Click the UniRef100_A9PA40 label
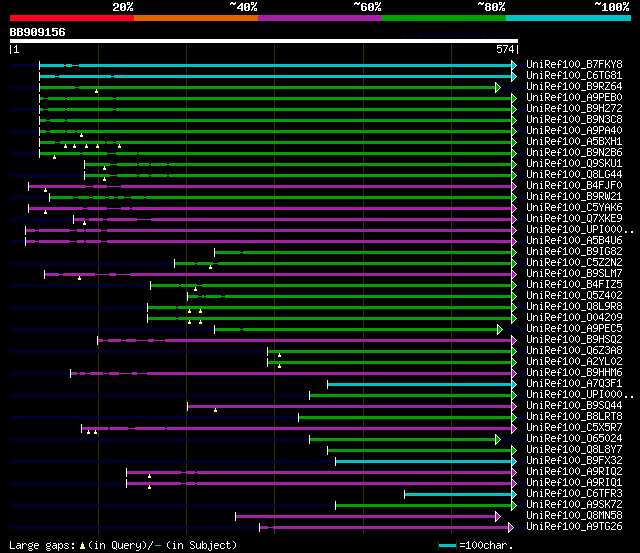This screenshot has height=553, width=640. coord(574,131)
